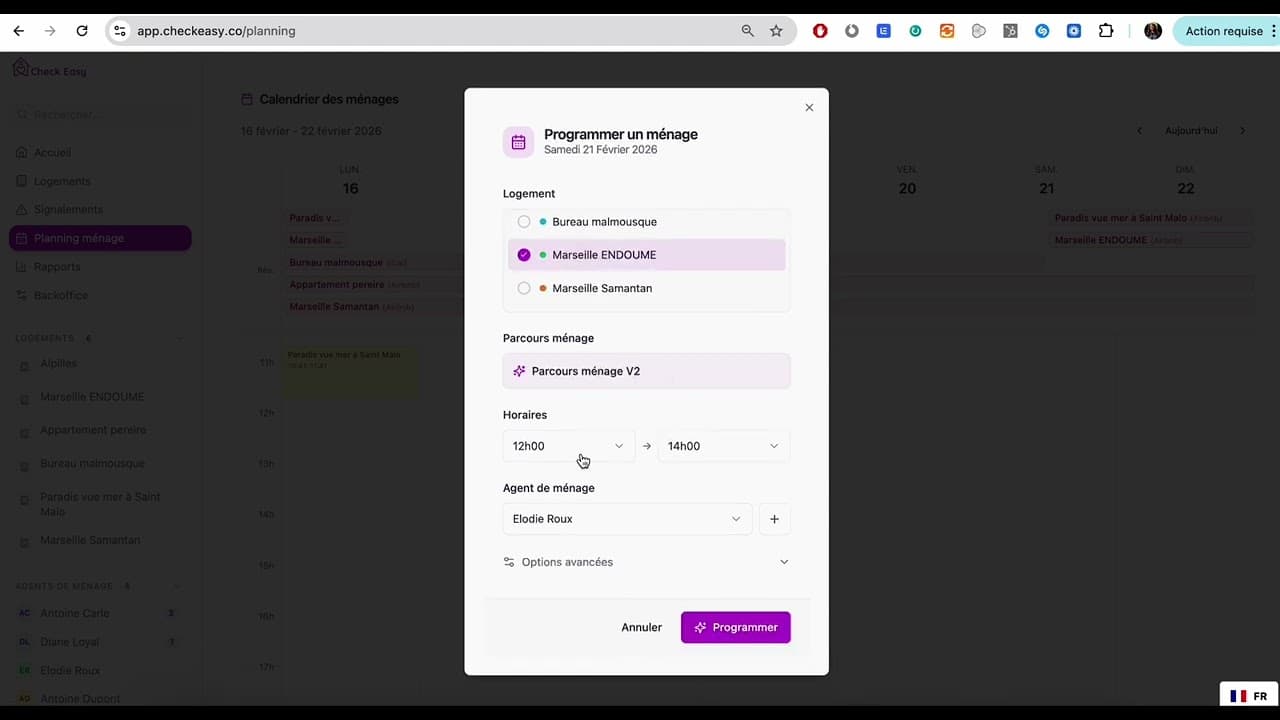The height and width of the screenshot is (720, 1280).
Task: Click the site info icon in address bar
Action: (120, 31)
